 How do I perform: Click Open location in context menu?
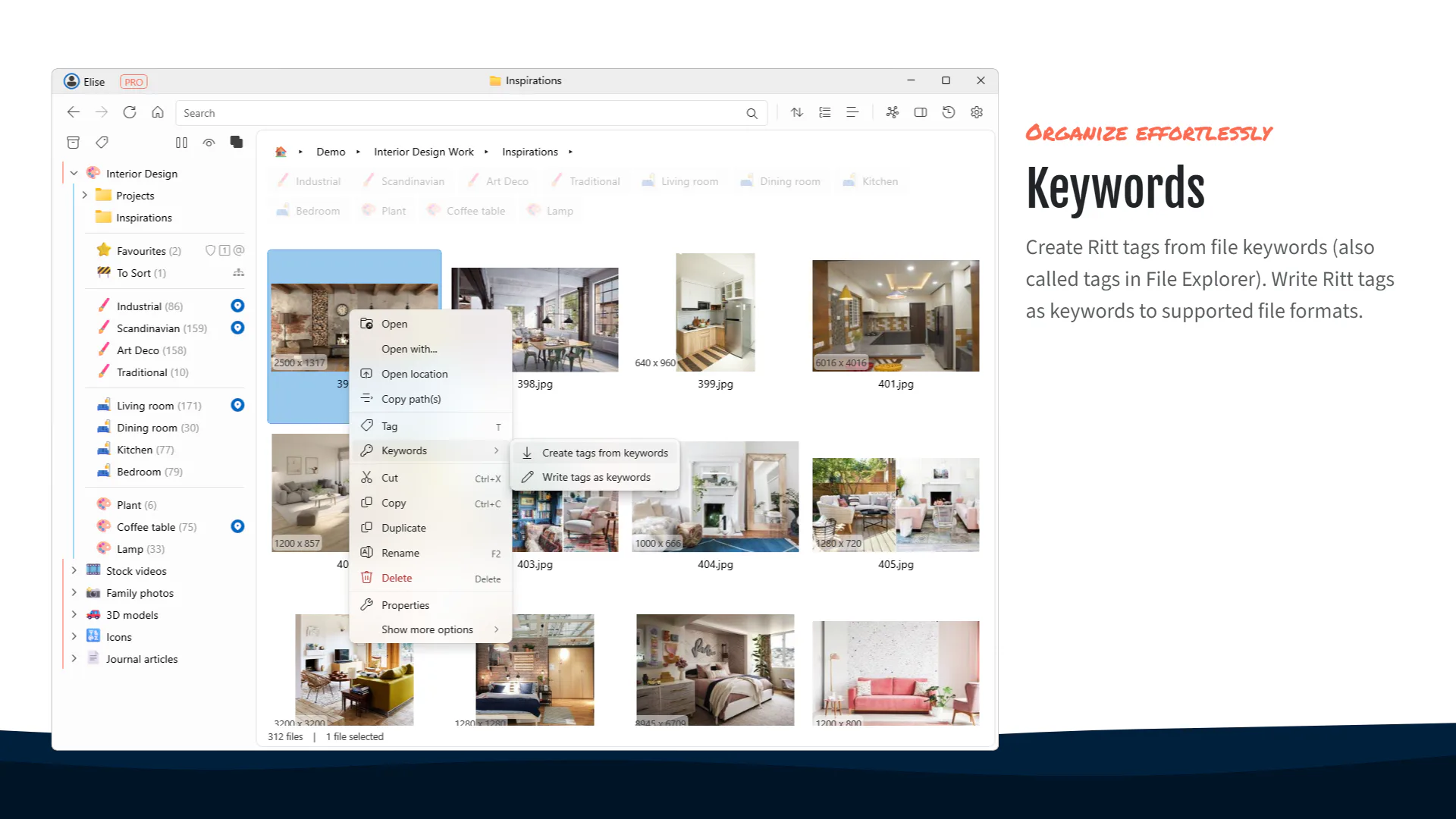[431, 374]
